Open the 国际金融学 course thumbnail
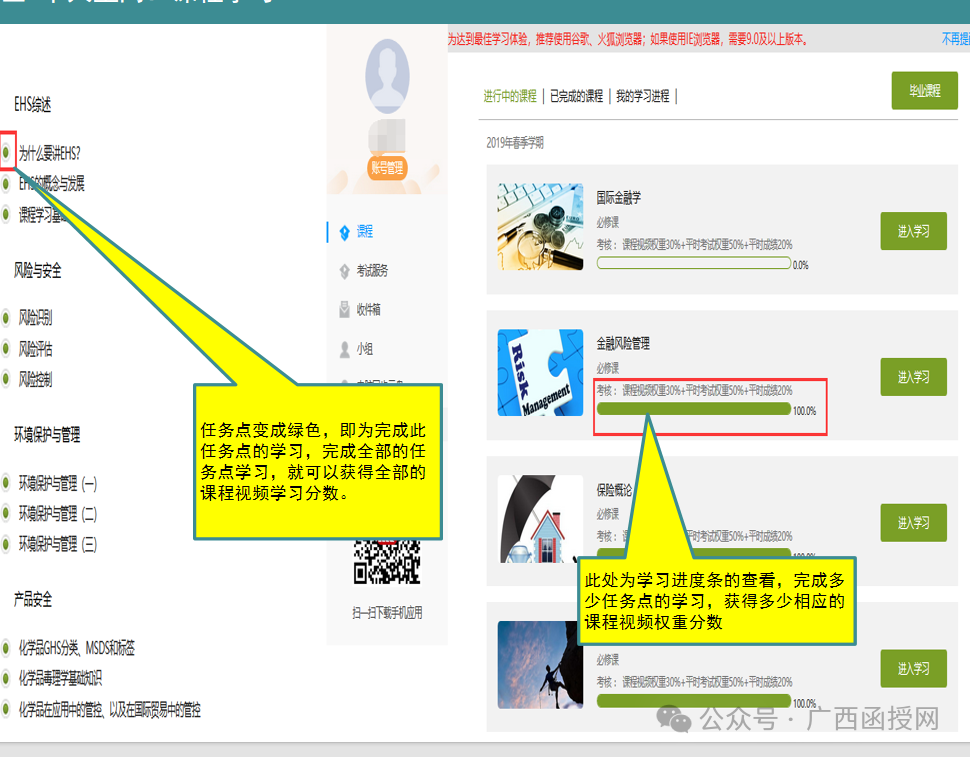 [x=540, y=226]
